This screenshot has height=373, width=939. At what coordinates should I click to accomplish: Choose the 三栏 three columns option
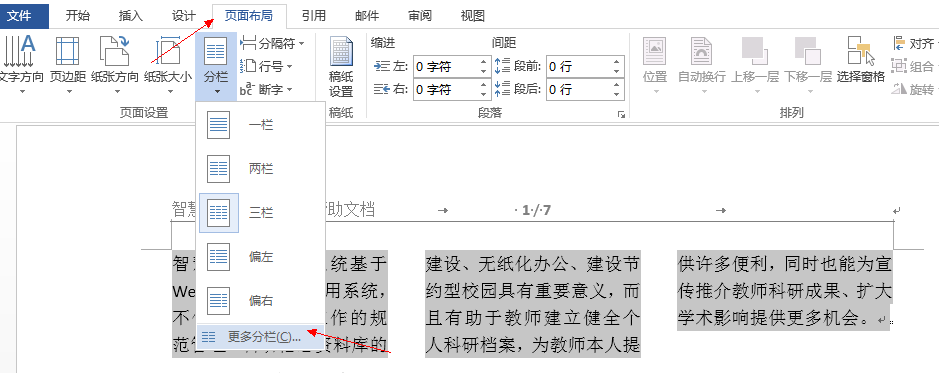coord(261,213)
